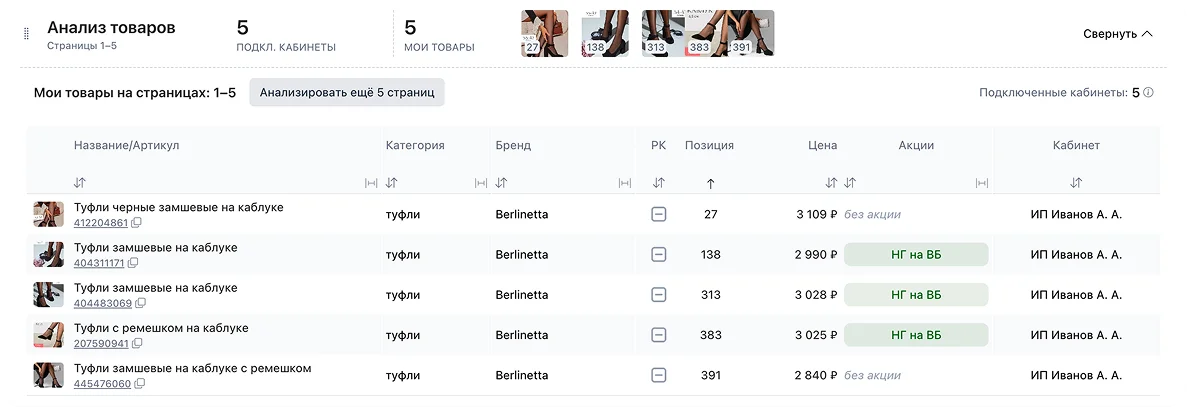Open article link 445476060
This screenshot has width=1188, height=408.
point(102,384)
